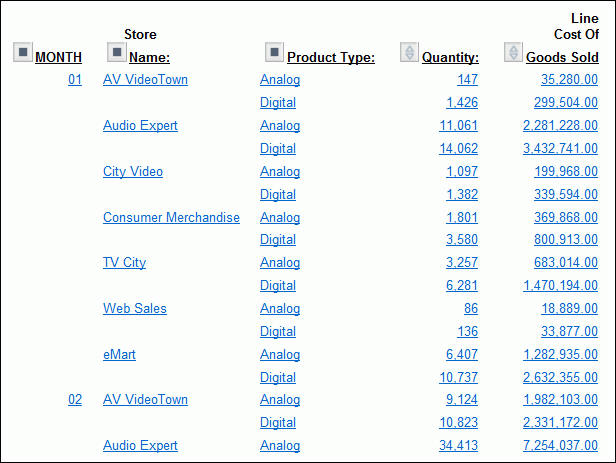Select the Consumer Merchandise store link
The image size is (616, 463).
[x=171, y=218]
